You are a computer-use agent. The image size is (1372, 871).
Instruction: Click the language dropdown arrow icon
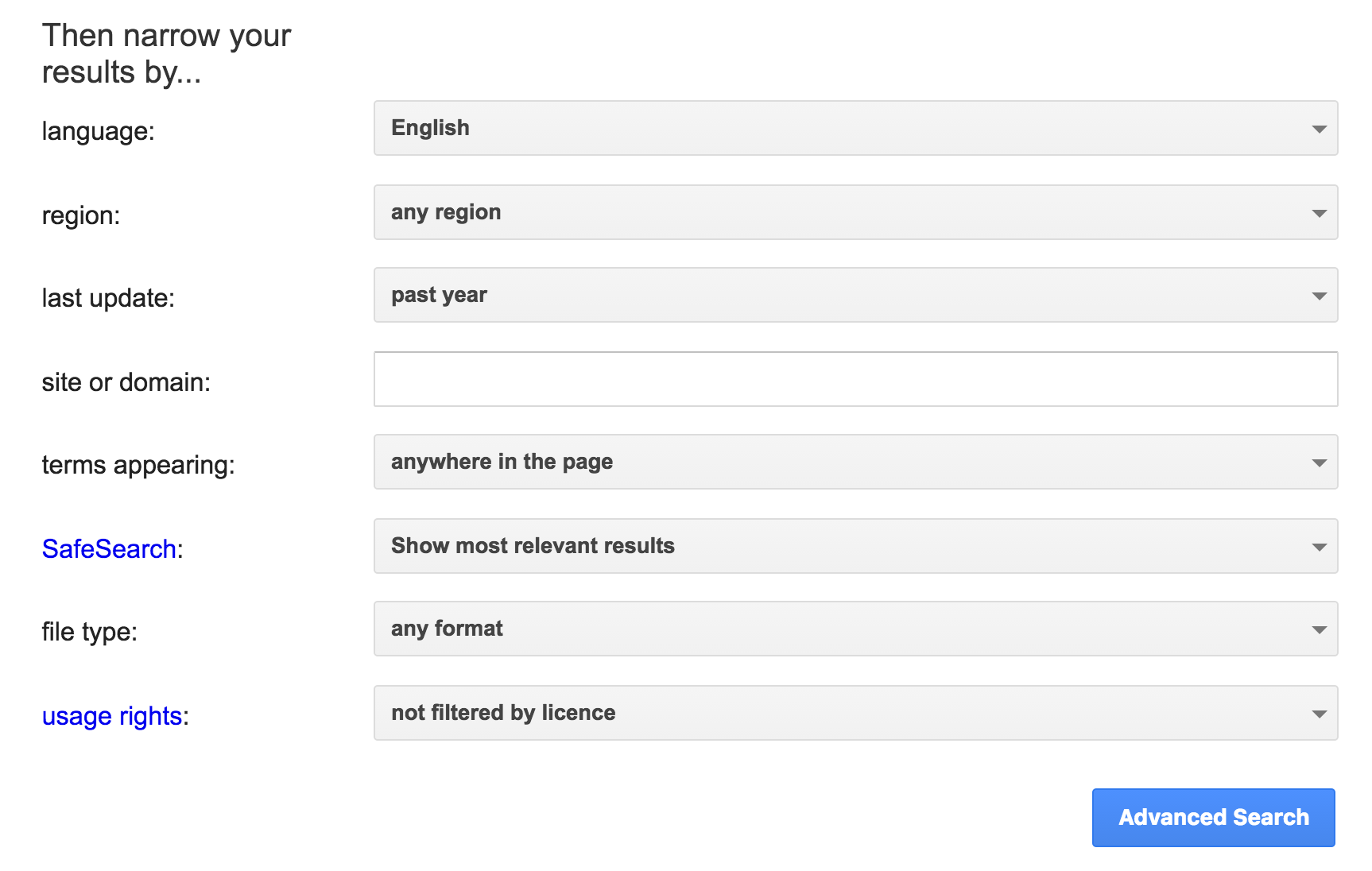click(1319, 129)
